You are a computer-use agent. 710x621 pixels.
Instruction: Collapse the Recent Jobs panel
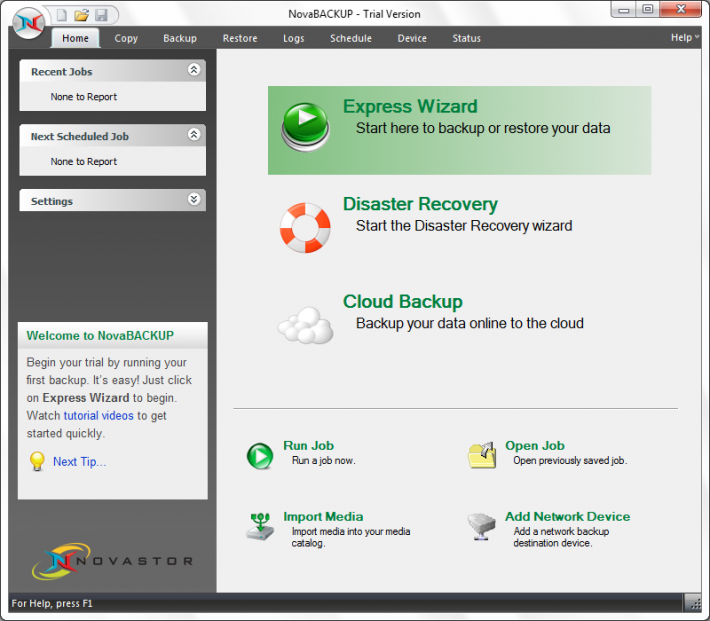click(194, 70)
